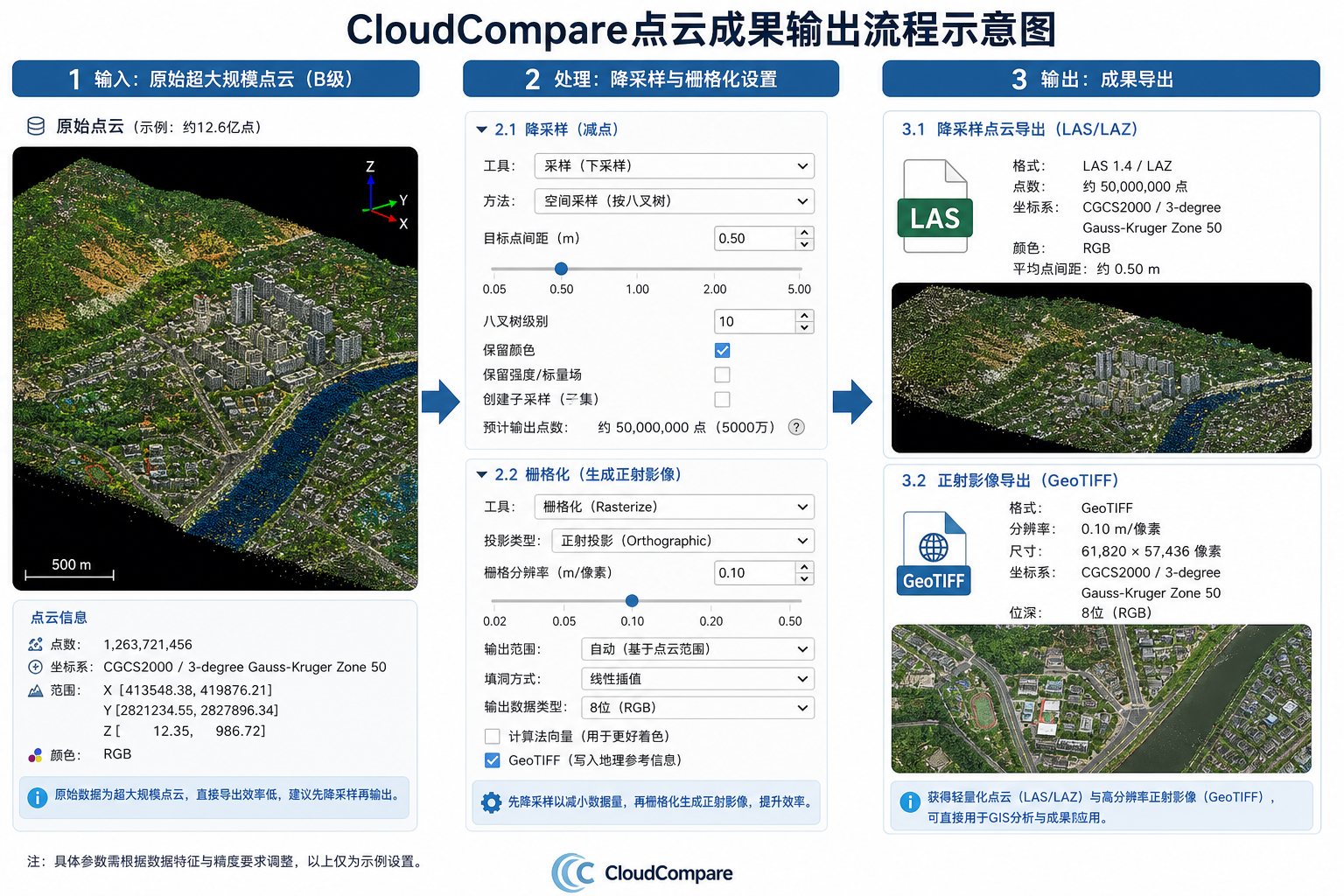Click the 平均点间距 约 0.50 m text
Screen dimensions: 1344x896
1086,269
